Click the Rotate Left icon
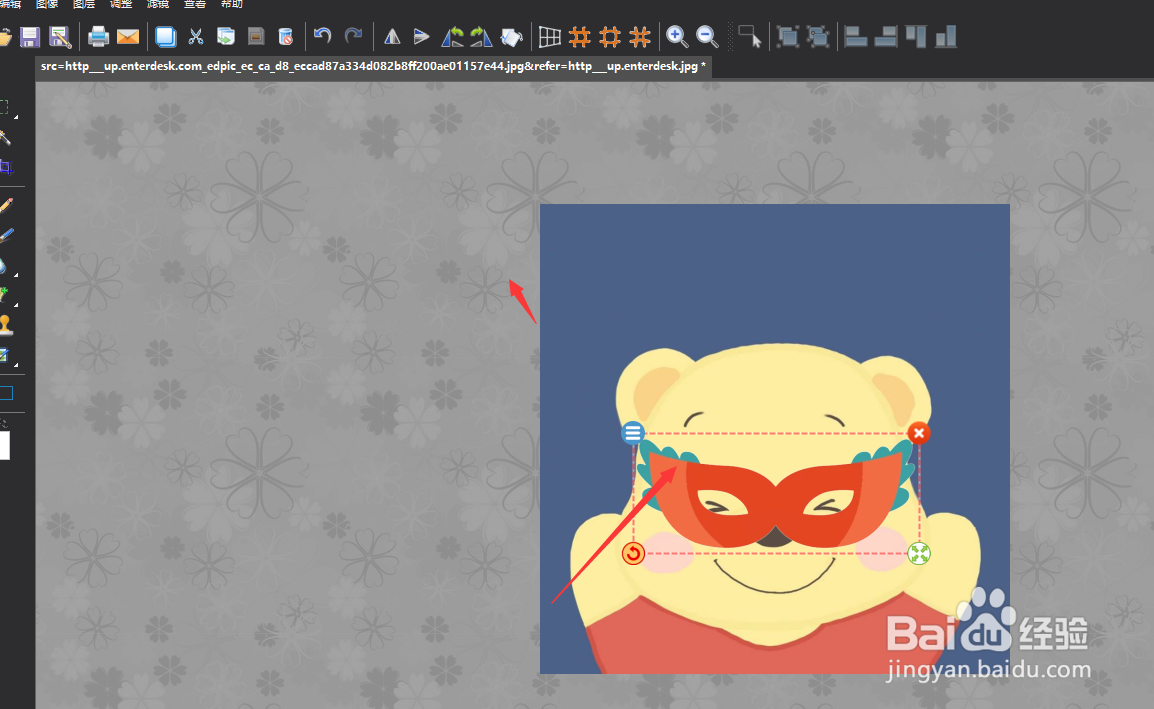 click(x=452, y=36)
